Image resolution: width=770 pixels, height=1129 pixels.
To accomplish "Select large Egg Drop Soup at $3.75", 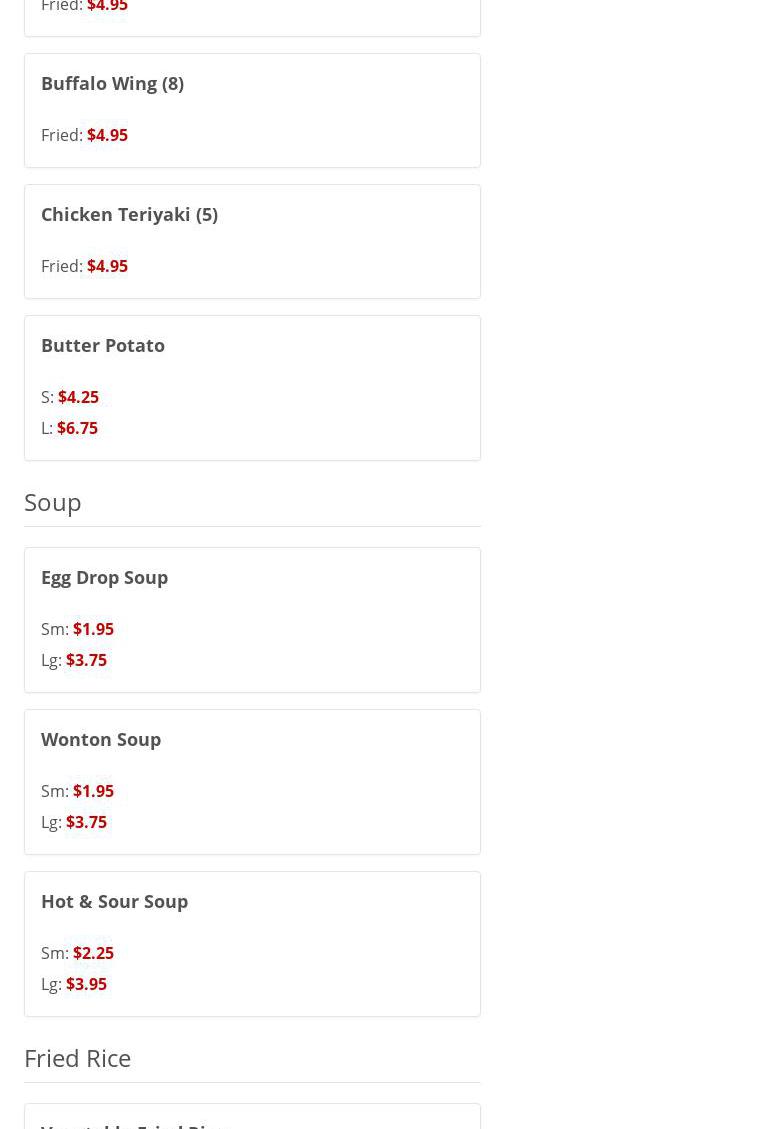I will pyautogui.click(x=85, y=660).
